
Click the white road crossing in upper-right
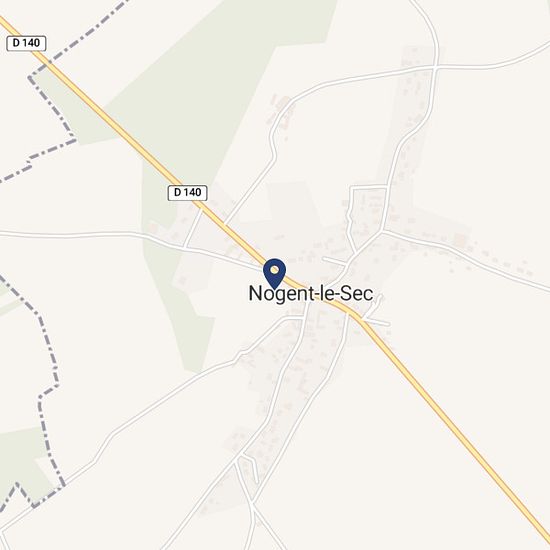click(x=435, y=66)
